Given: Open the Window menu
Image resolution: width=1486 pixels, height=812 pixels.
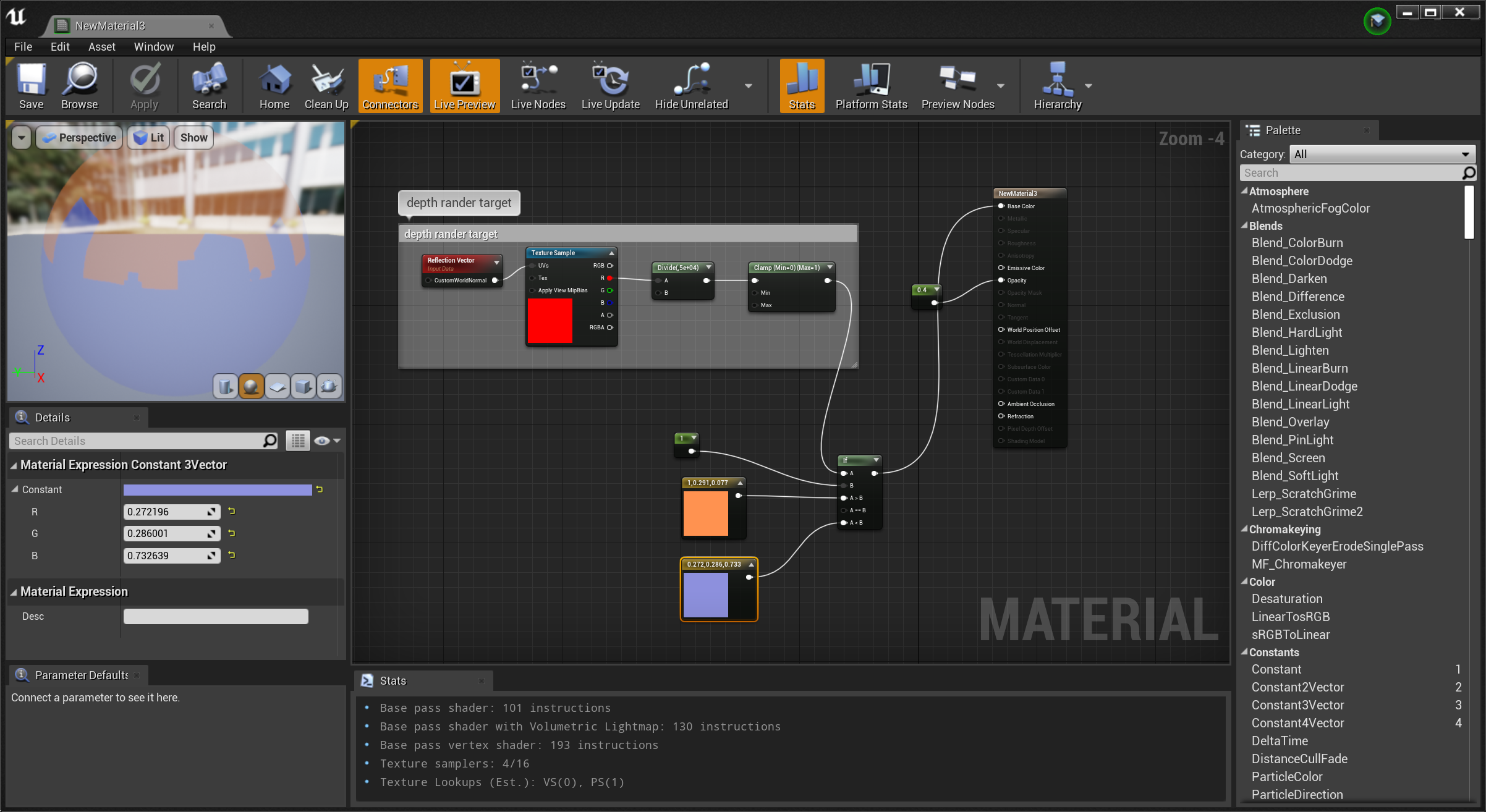Looking at the screenshot, I should [x=153, y=47].
